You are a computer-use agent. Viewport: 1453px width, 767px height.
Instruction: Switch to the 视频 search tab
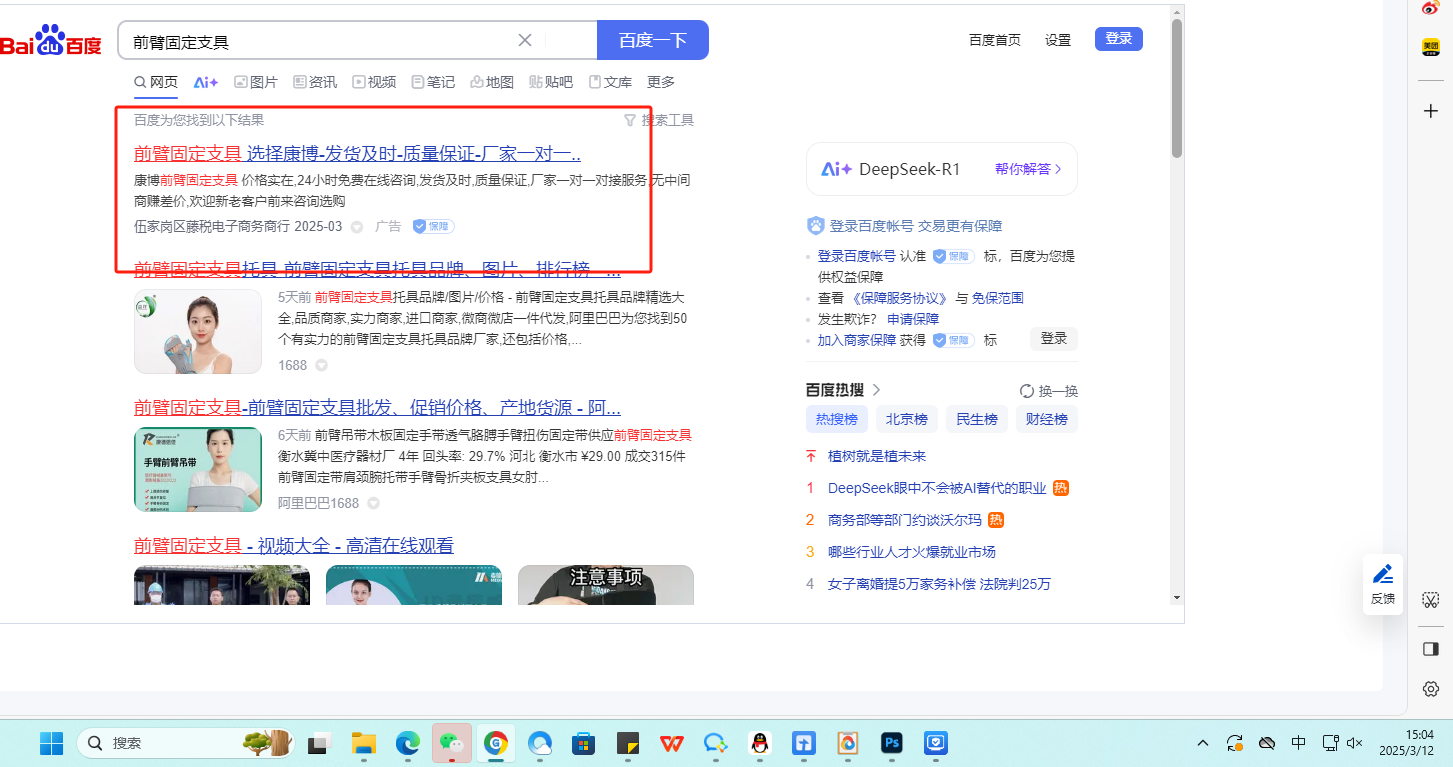coord(374,82)
